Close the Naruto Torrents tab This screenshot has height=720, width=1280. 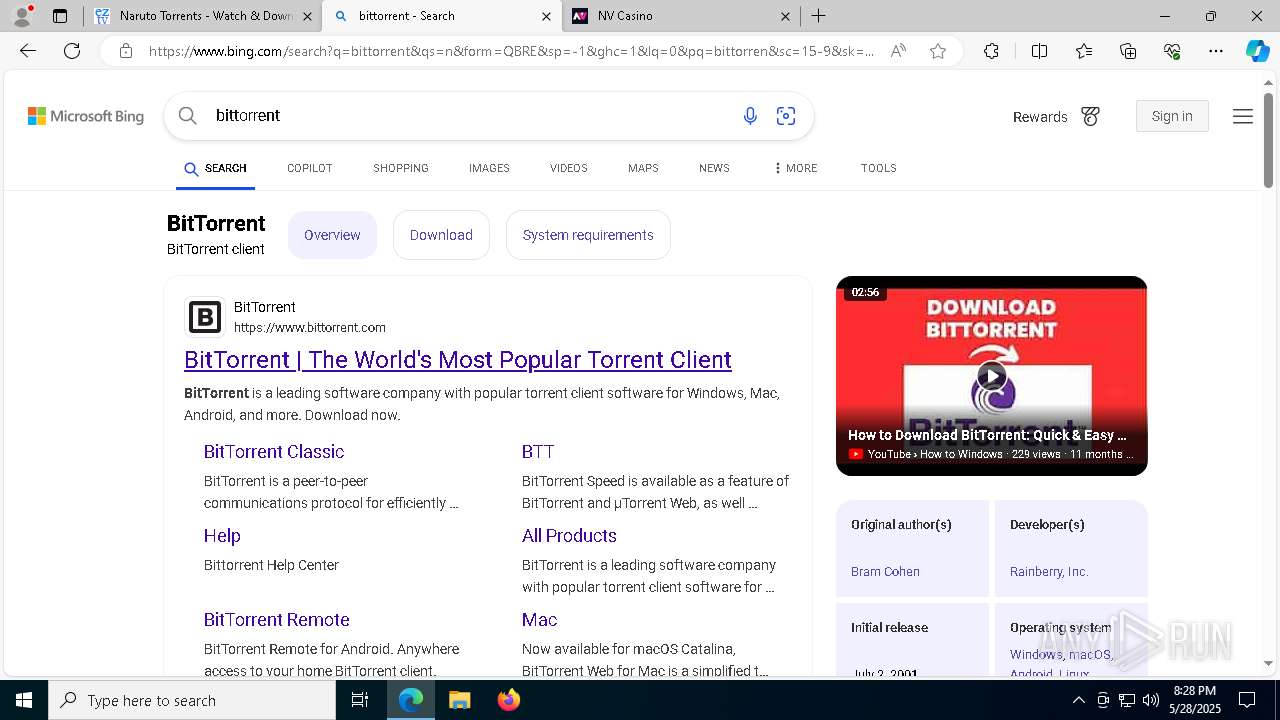tap(307, 16)
